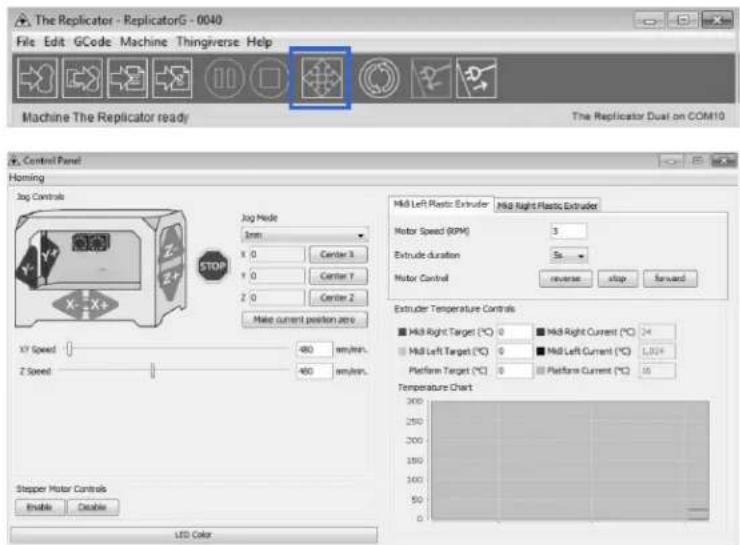The width and height of the screenshot is (740, 545).
Task: Open the Homing menu in Control Panel
Action: point(26,178)
